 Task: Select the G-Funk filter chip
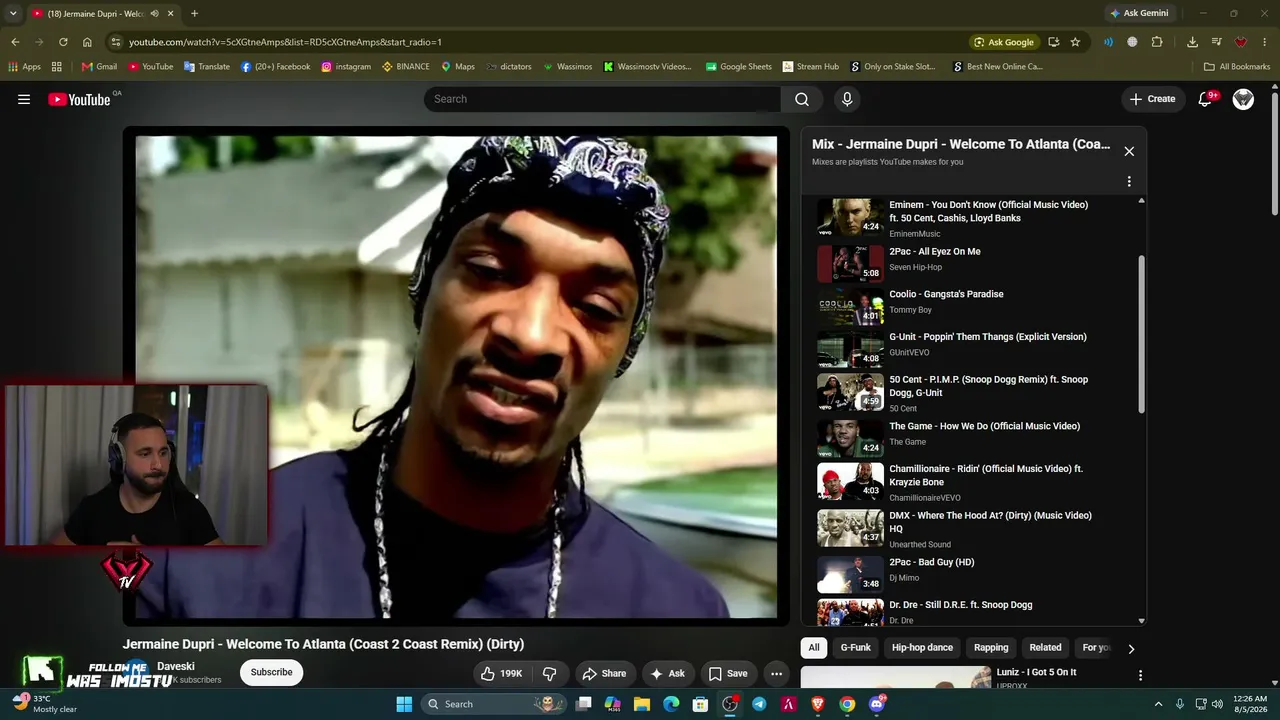[x=855, y=647]
